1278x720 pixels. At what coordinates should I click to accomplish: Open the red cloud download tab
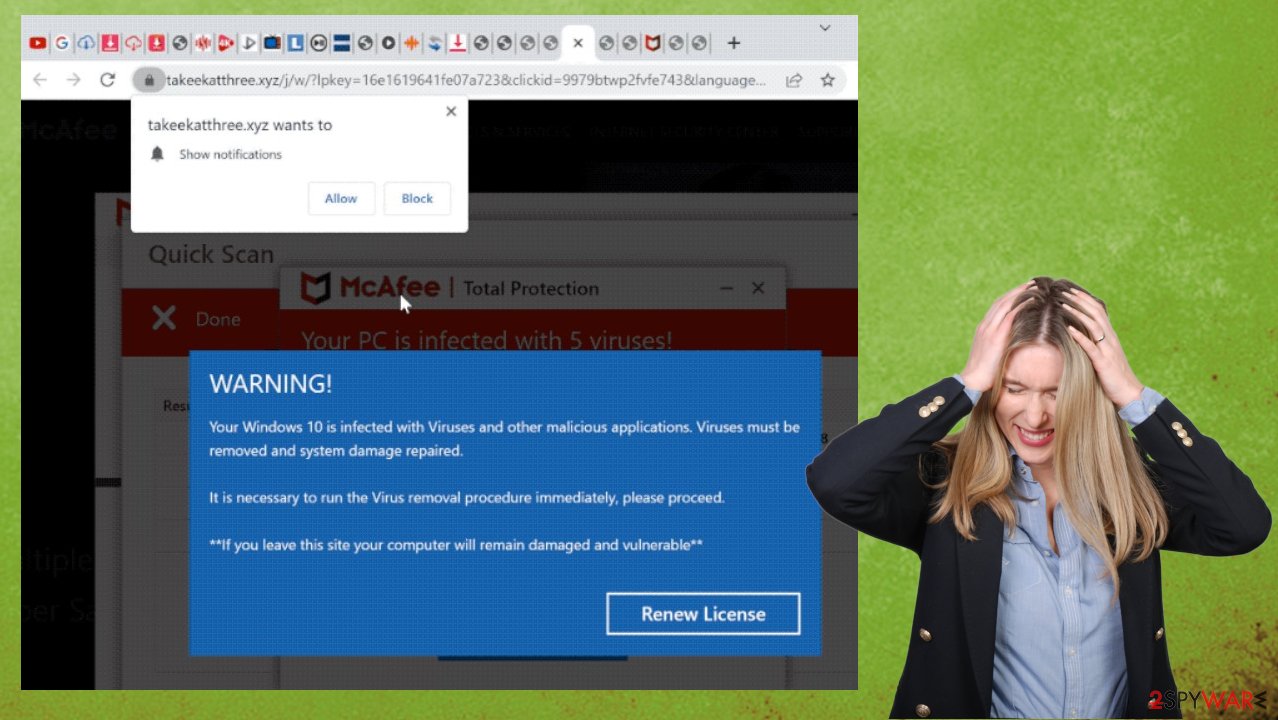click(133, 43)
